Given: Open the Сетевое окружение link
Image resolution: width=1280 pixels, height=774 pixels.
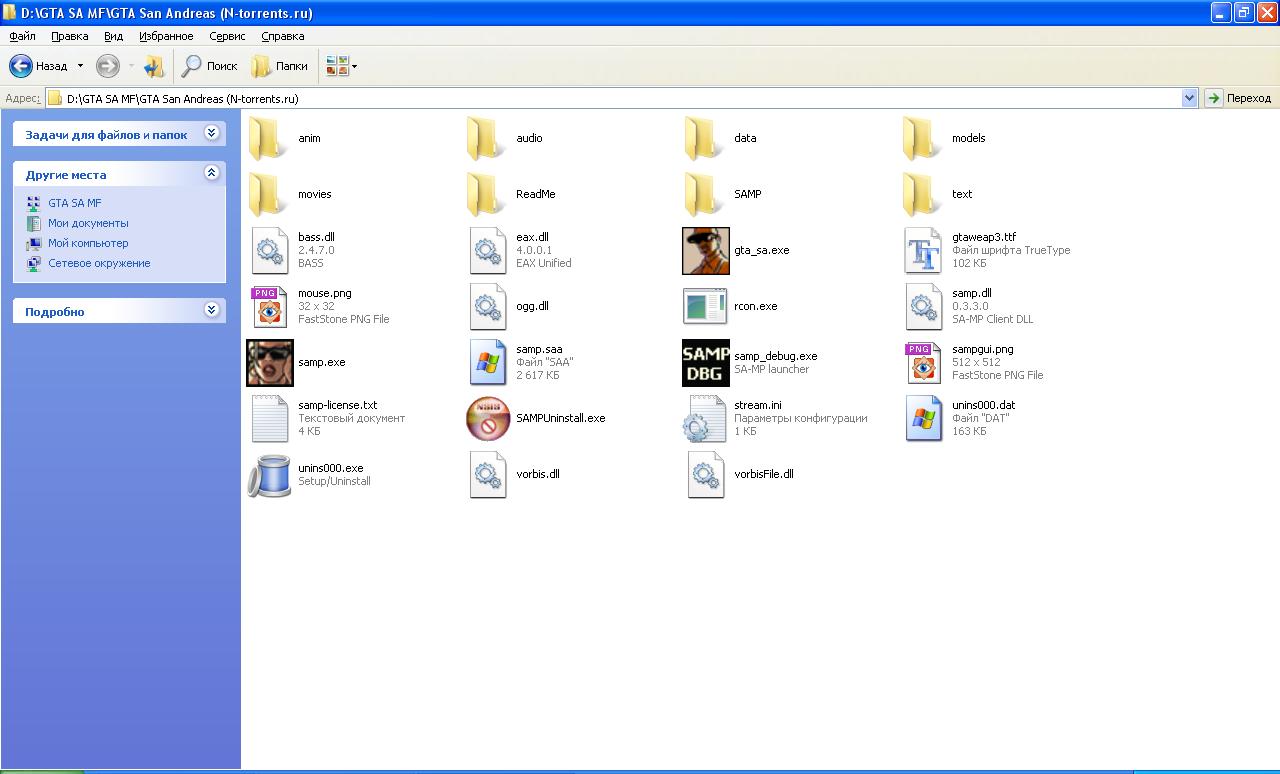Looking at the screenshot, I should point(99,263).
